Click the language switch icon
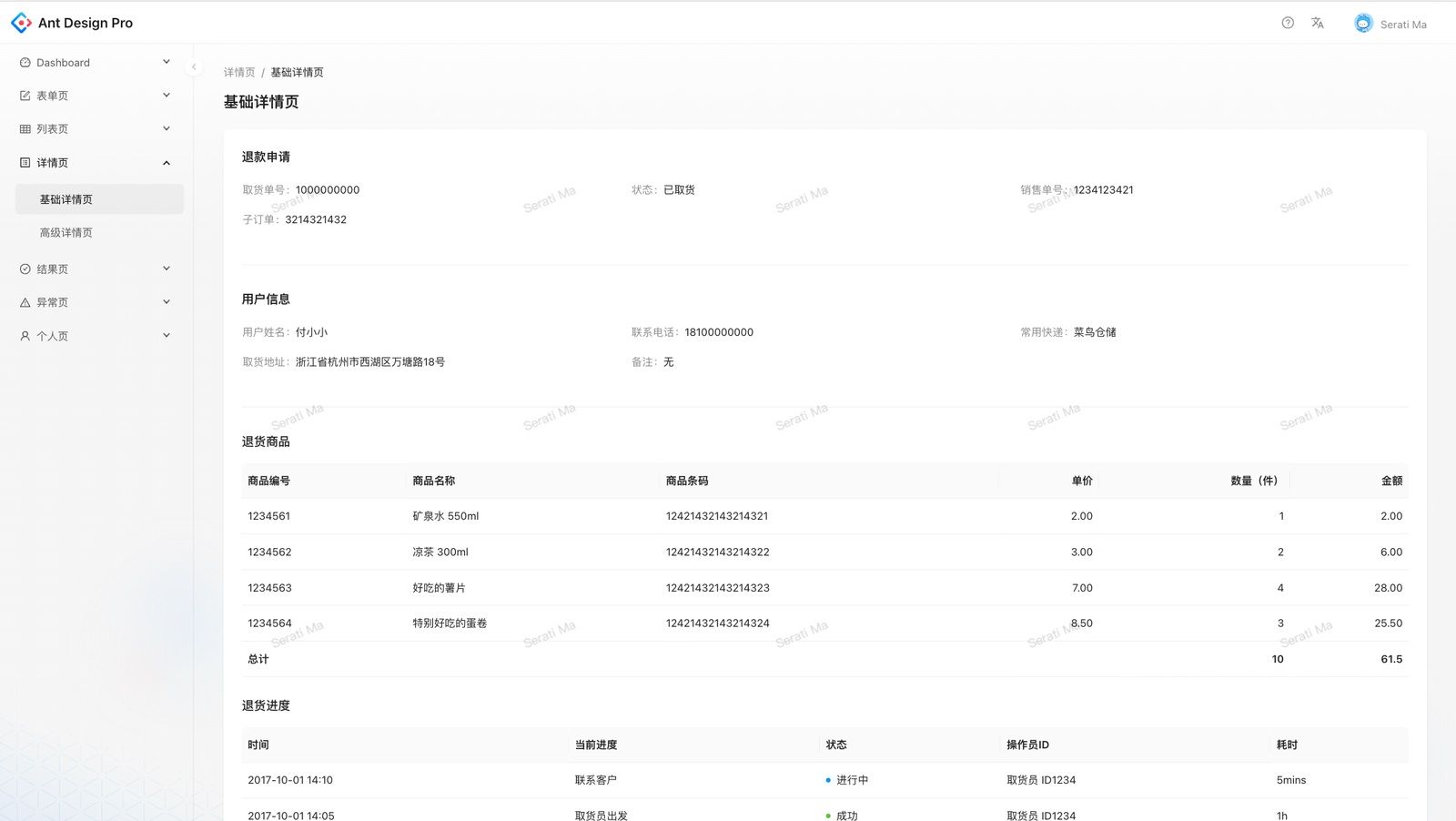 pos(1317,23)
